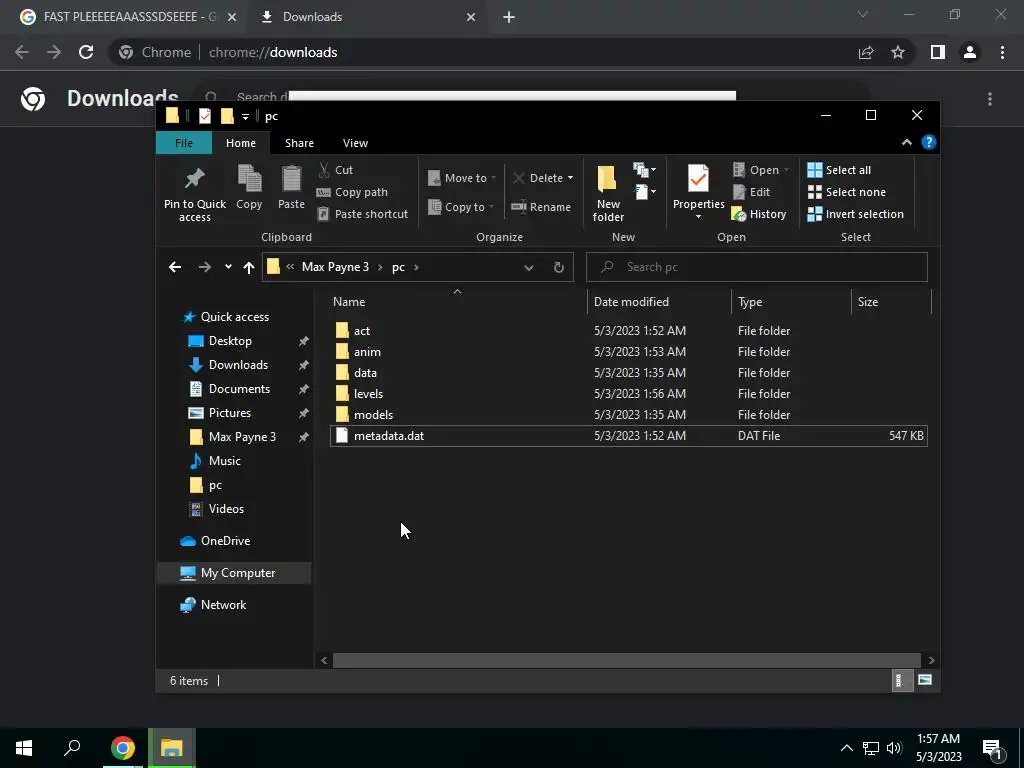Open the New item dropdown icon
The image size is (1024, 768).
(x=645, y=170)
